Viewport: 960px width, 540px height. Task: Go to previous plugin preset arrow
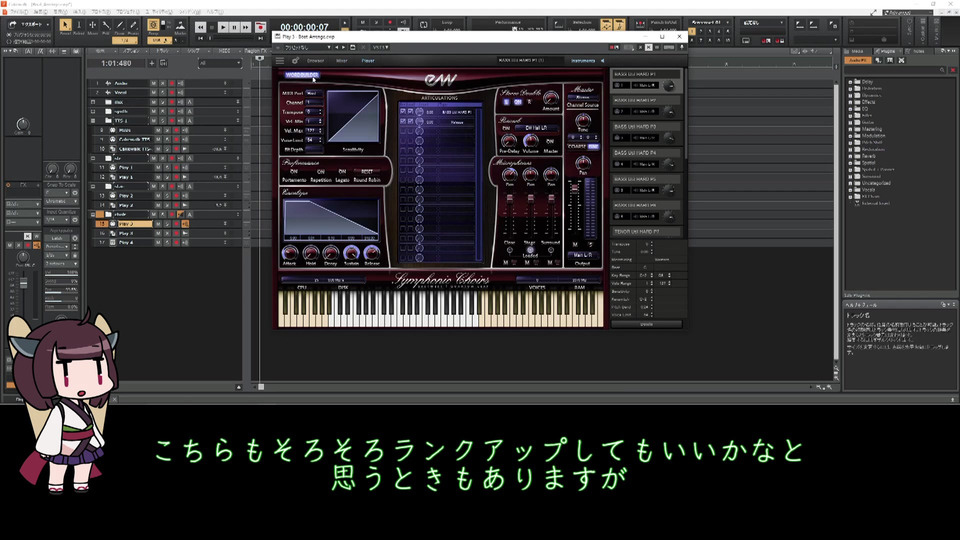(336, 47)
